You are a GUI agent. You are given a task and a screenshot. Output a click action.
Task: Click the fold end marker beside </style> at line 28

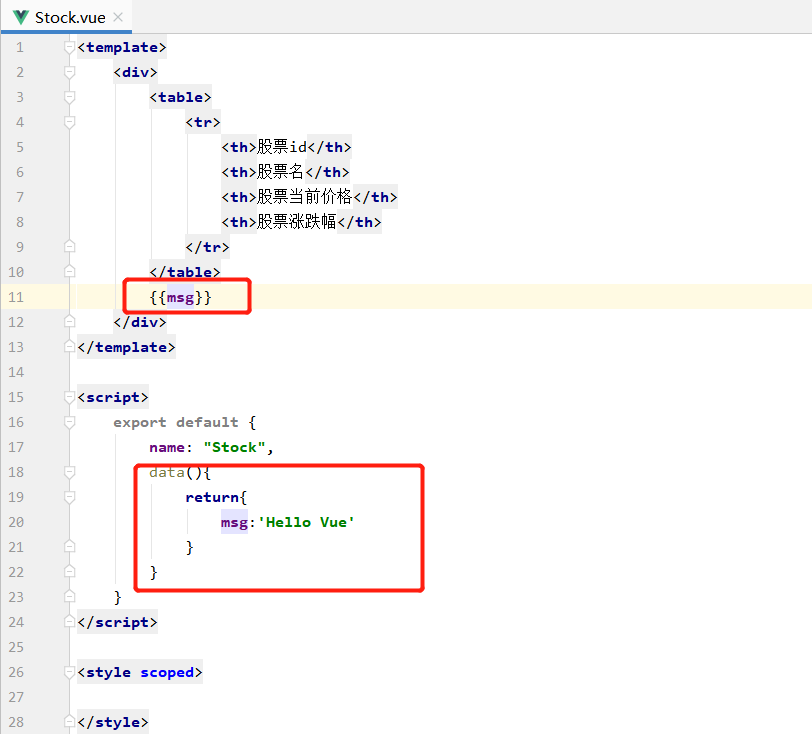click(x=69, y=722)
